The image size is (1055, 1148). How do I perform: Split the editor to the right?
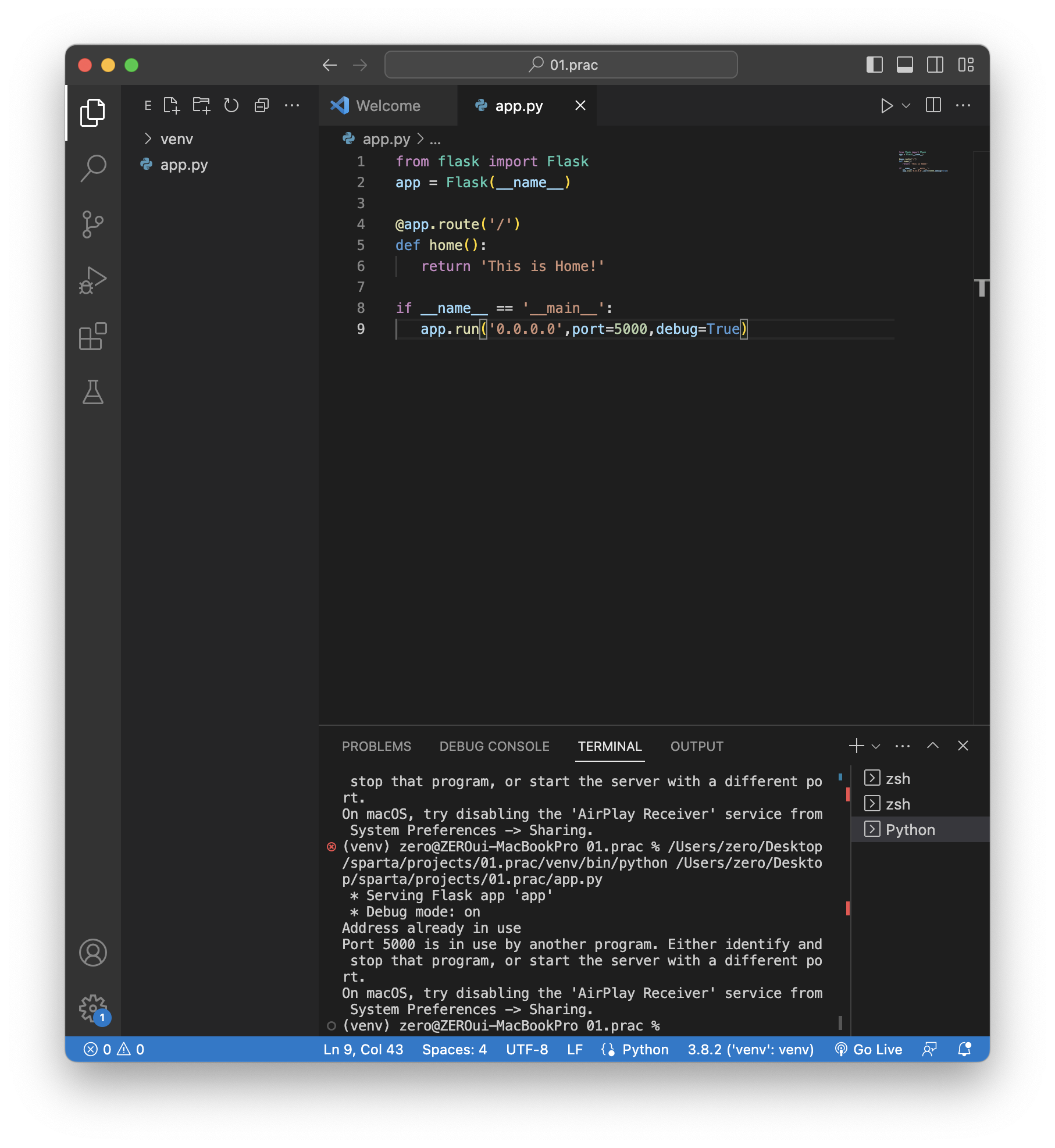tap(933, 105)
